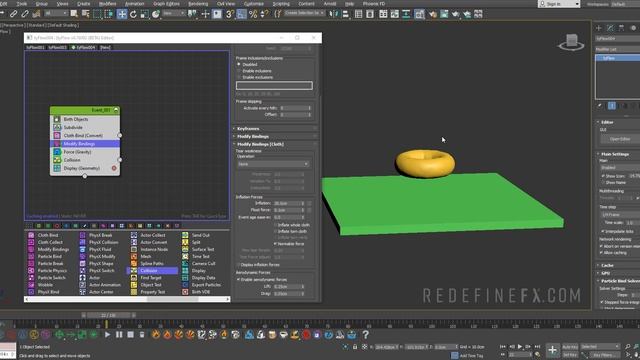The width and height of the screenshot is (640, 360).
Task: Open the Phoenix FD menu
Action: coord(374,4)
